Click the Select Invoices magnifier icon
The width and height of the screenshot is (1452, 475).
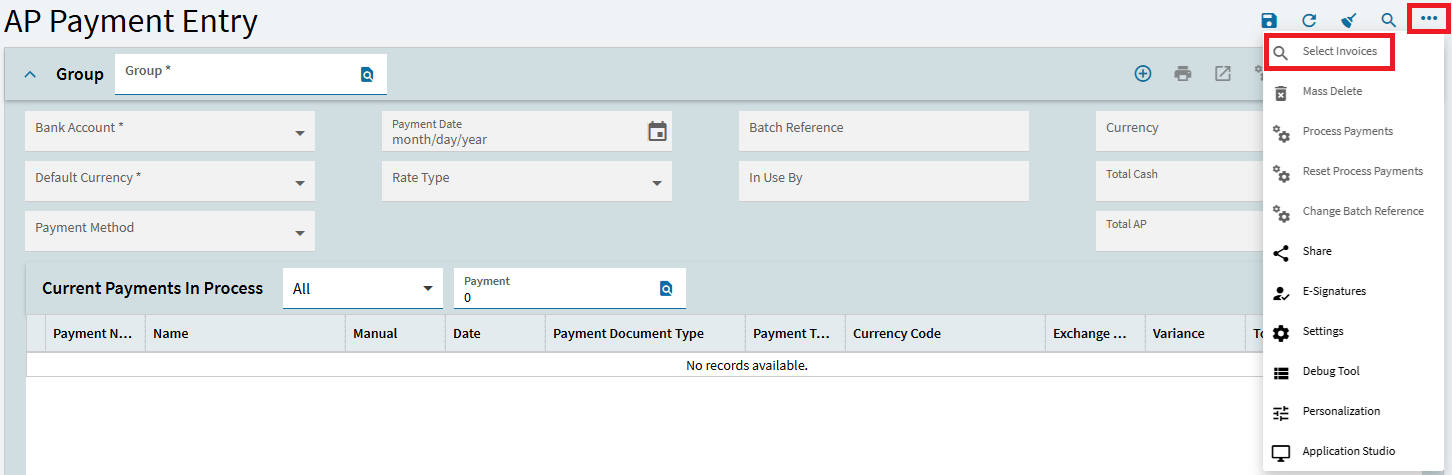point(1281,52)
